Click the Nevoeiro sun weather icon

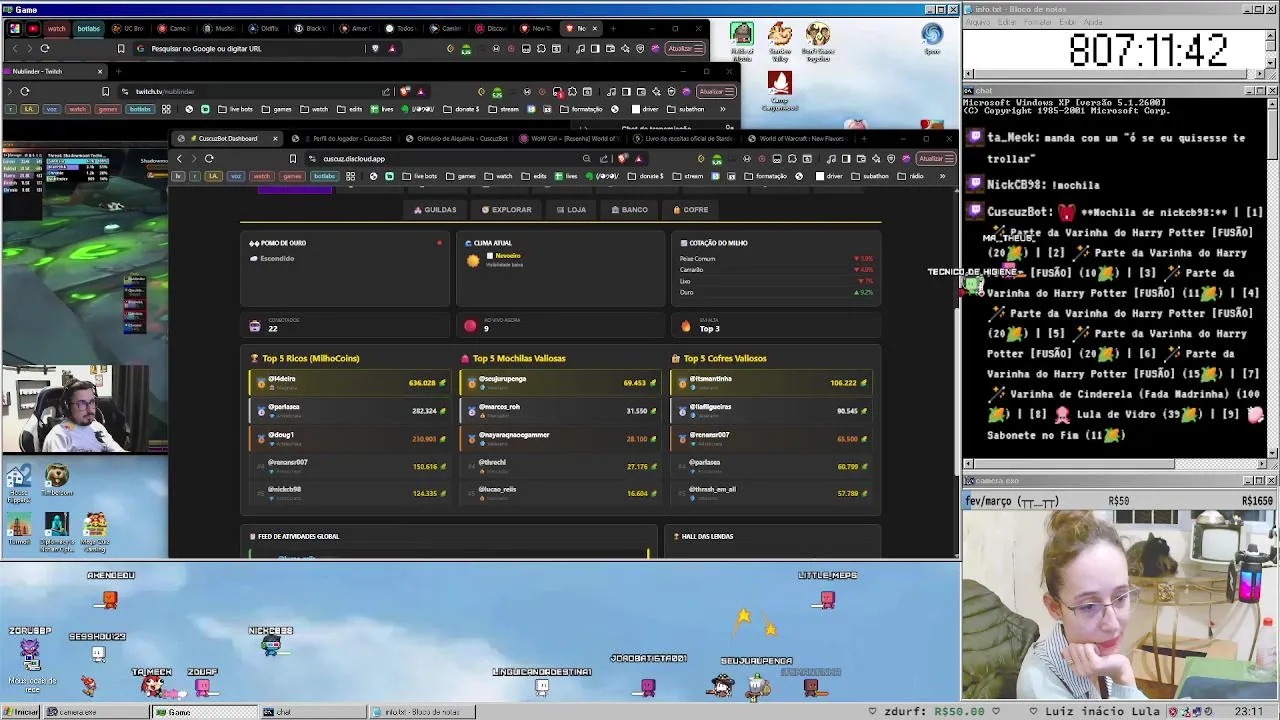tap(473, 260)
